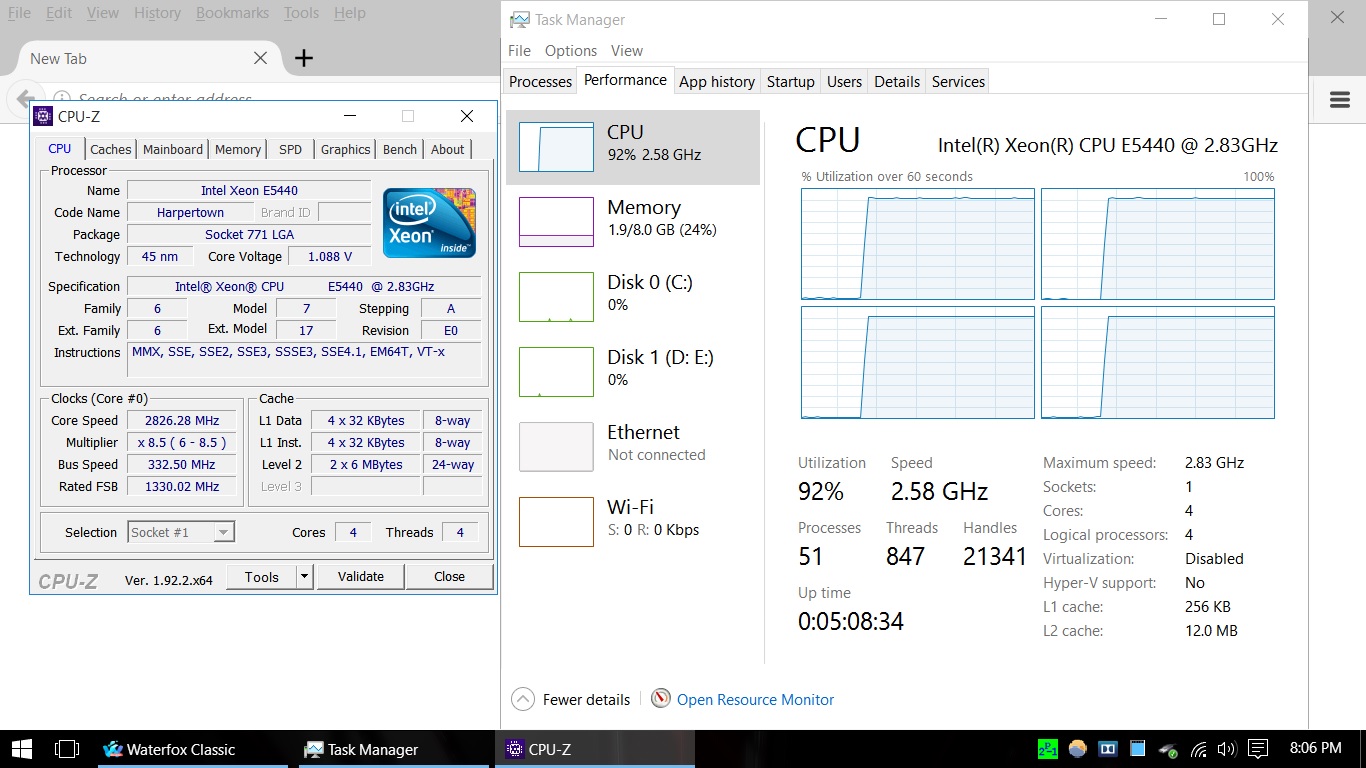The image size is (1366, 768).
Task: Open the Waterfox hamburger menu
Action: coord(1340,99)
